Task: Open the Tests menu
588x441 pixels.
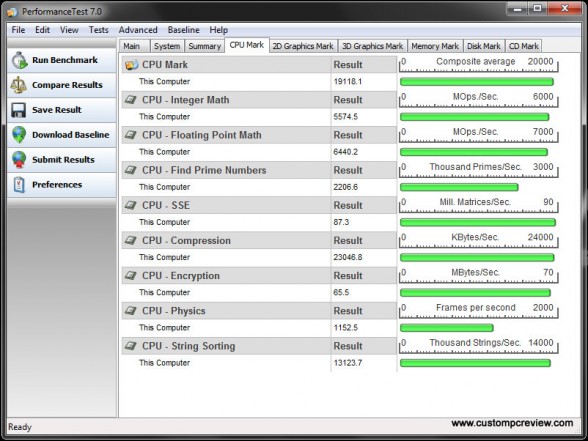Action: pyautogui.click(x=99, y=30)
